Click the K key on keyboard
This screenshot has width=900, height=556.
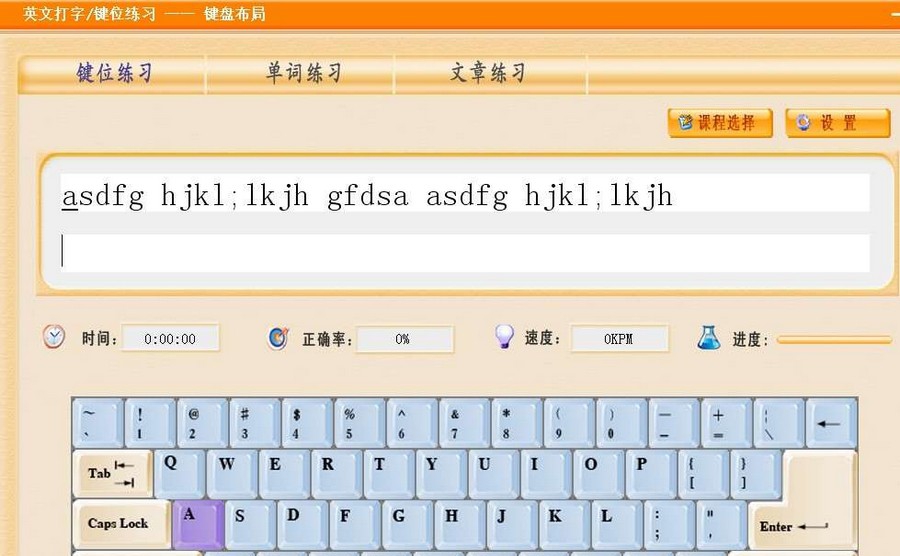pyautogui.click(x=564, y=524)
